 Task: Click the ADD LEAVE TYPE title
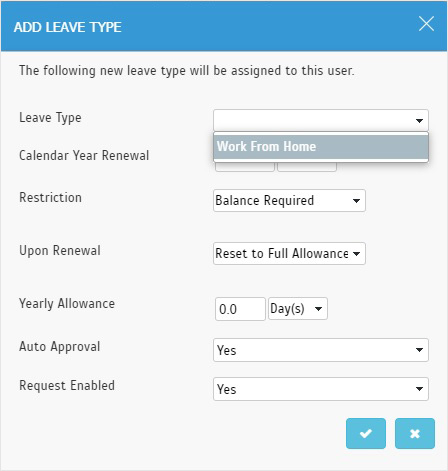pos(68,27)
